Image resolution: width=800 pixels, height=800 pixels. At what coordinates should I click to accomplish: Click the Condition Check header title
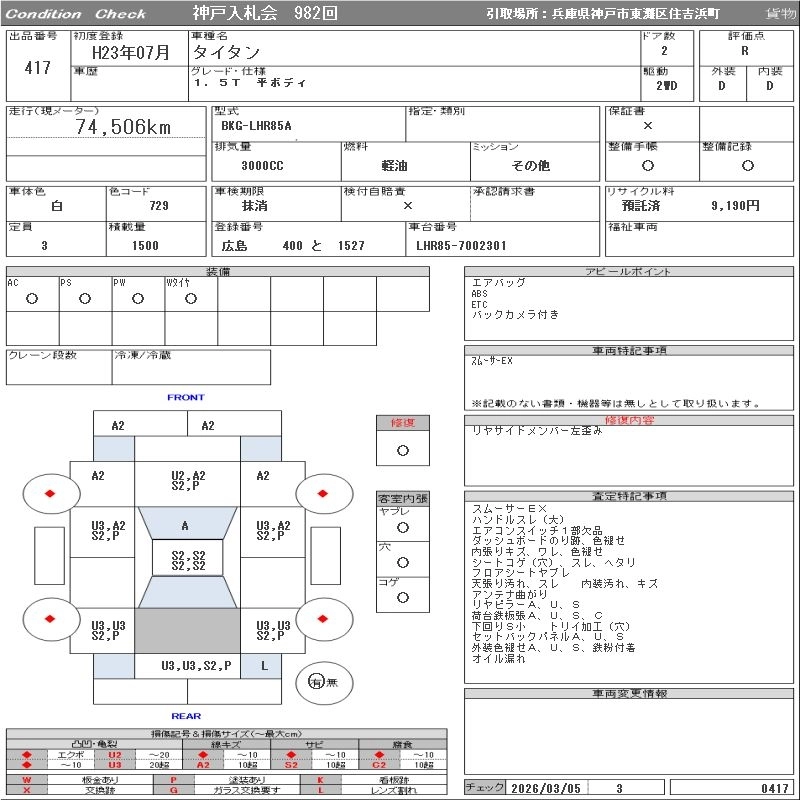tap(76, 14)
